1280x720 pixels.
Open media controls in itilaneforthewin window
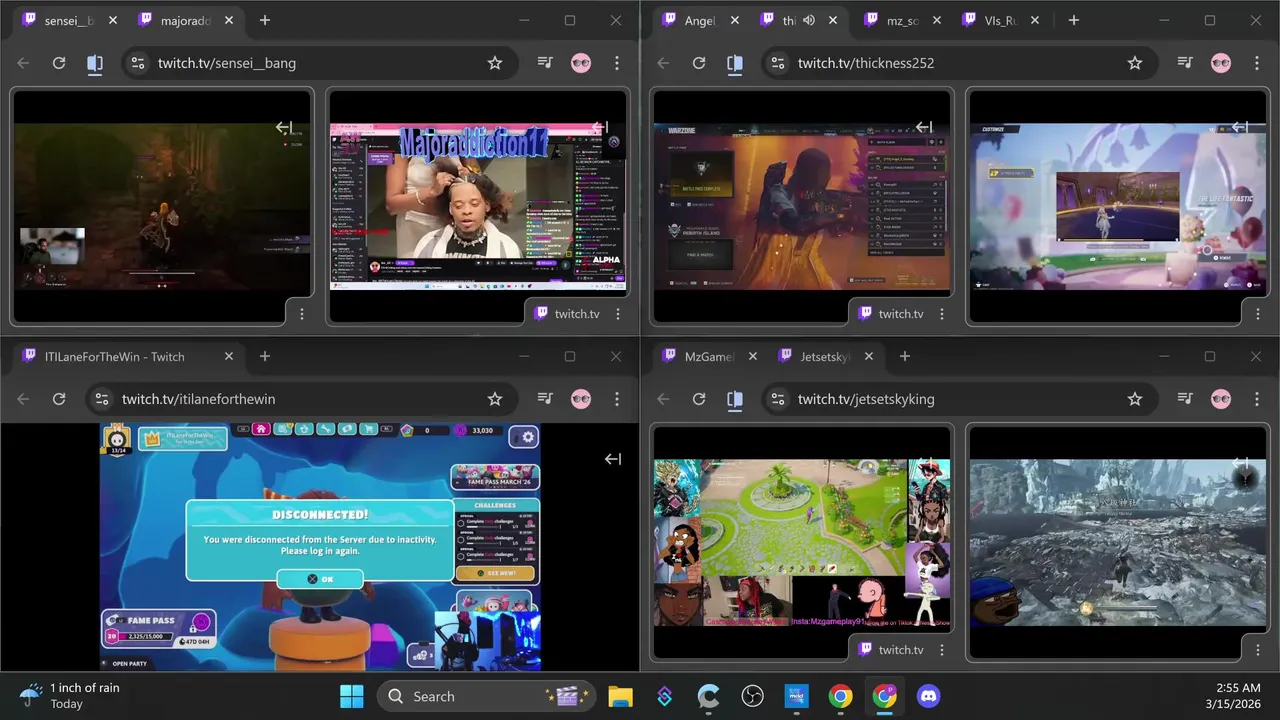point(545,399)
